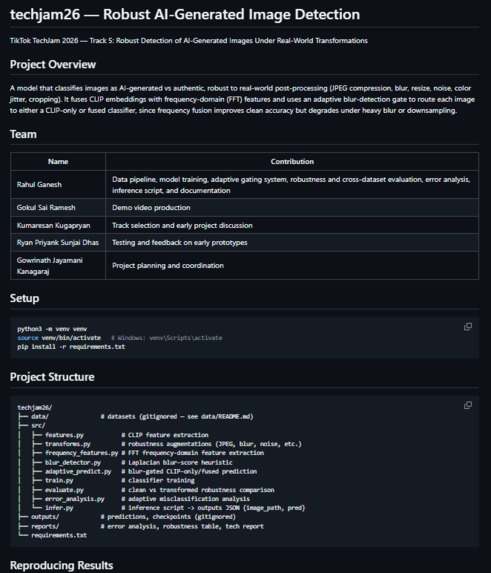The height and width of the screenshot is (573, 491).
Task: Click the Laplacian blur-score heuristic comment
Action: (177, 462)
